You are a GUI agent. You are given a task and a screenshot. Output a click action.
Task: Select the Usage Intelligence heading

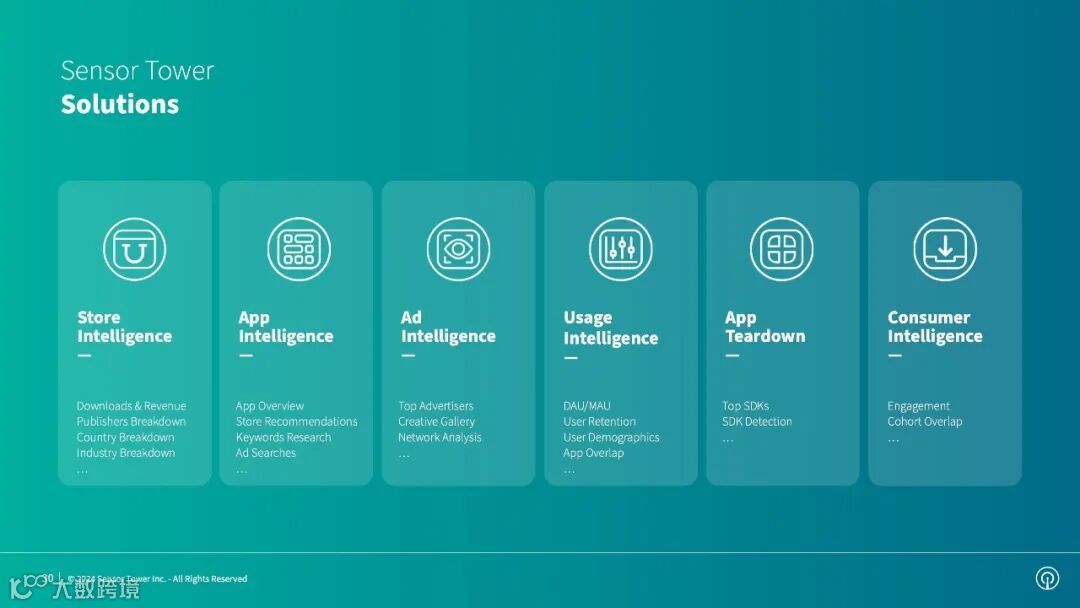[x=611, y=328]
